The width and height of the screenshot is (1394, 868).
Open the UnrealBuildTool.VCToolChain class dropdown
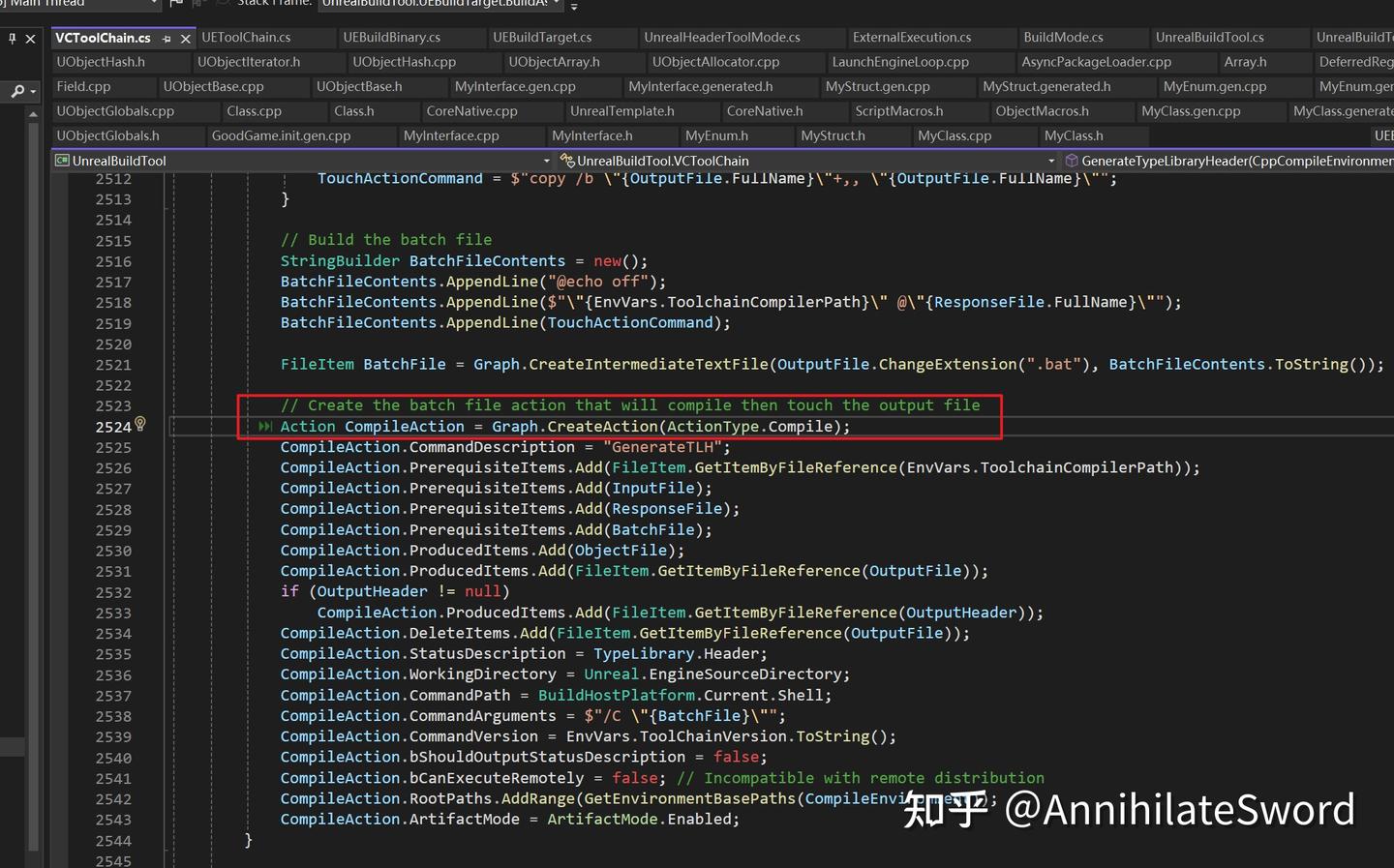click(1051, 161)
